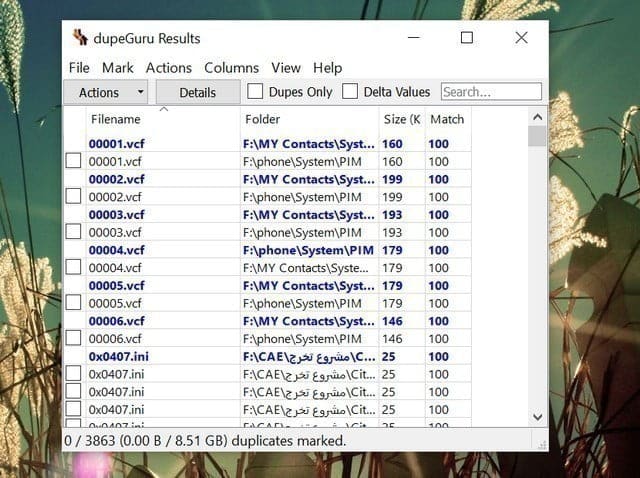
Task: Open the View menu
Action: pos(285,68)
